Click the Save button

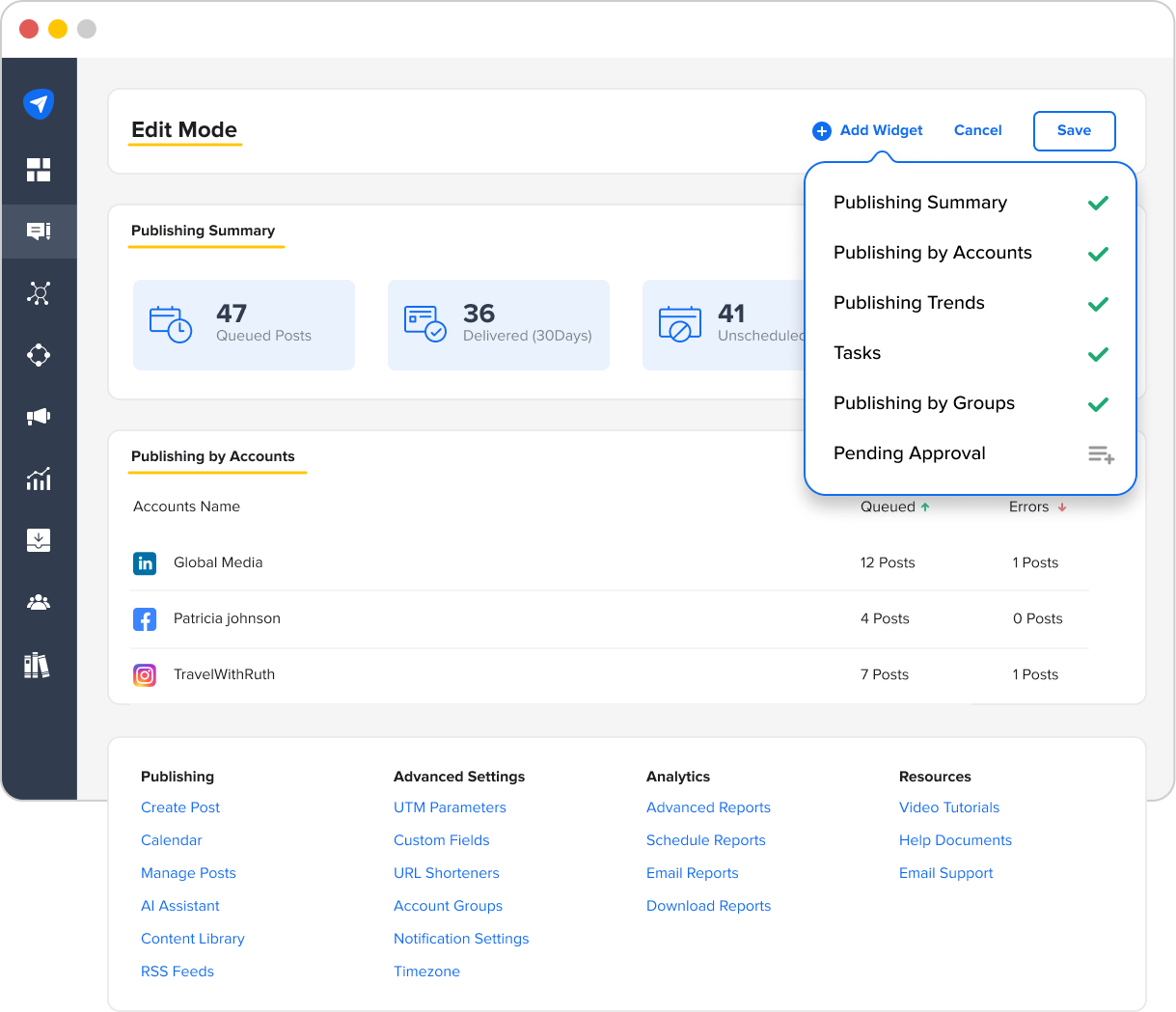(x=1074, y=131)
